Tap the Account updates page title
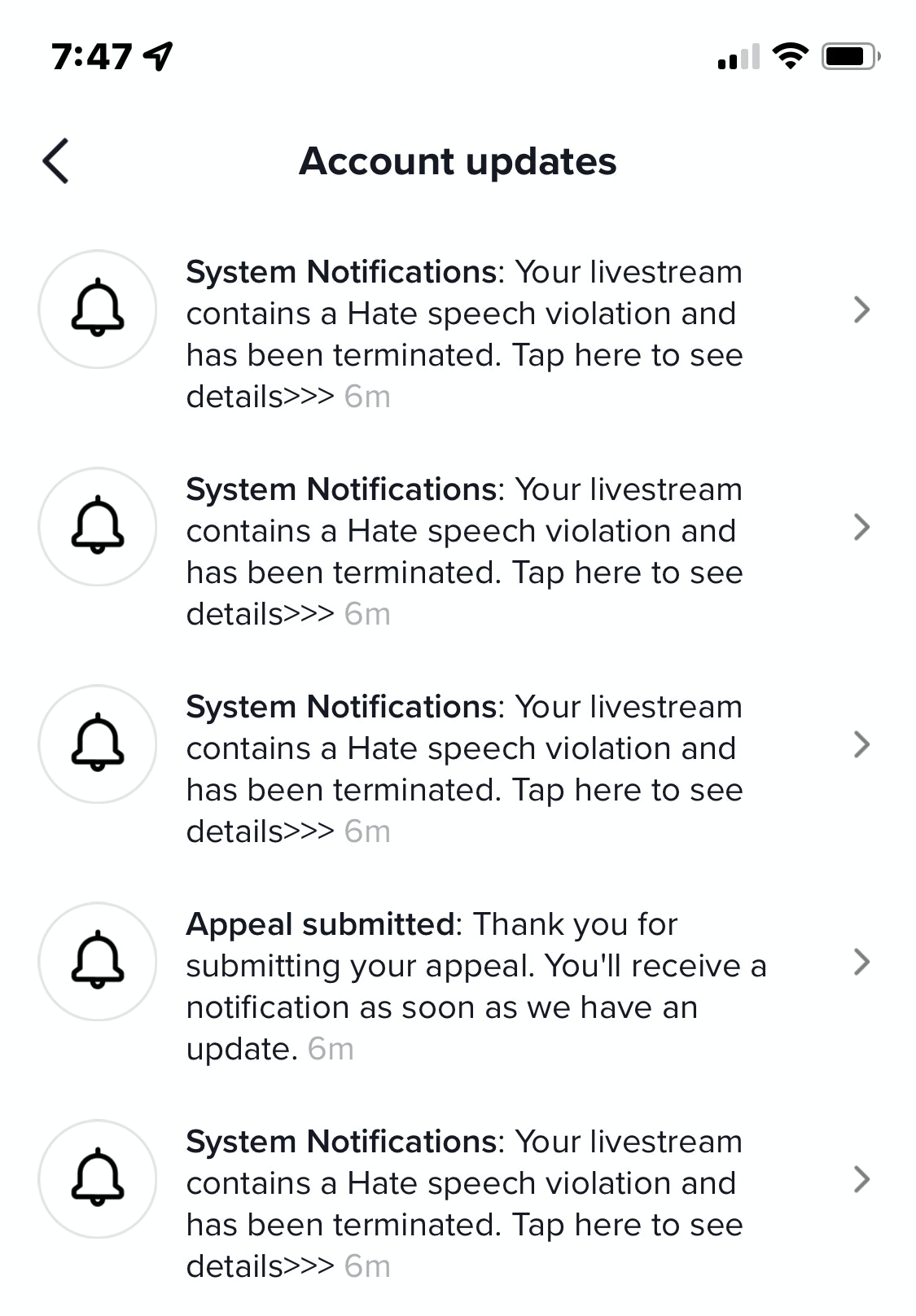The height and width of the screenshot is (1316, 916). point(458,161)
